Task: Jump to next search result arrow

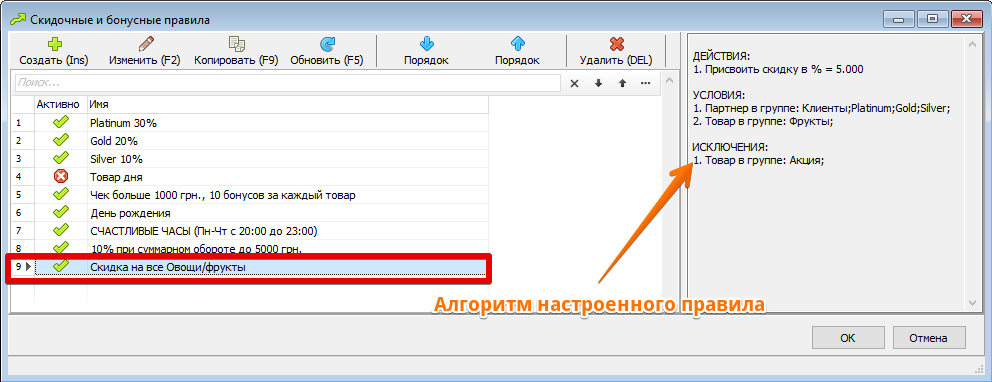Action: [598, 83]
